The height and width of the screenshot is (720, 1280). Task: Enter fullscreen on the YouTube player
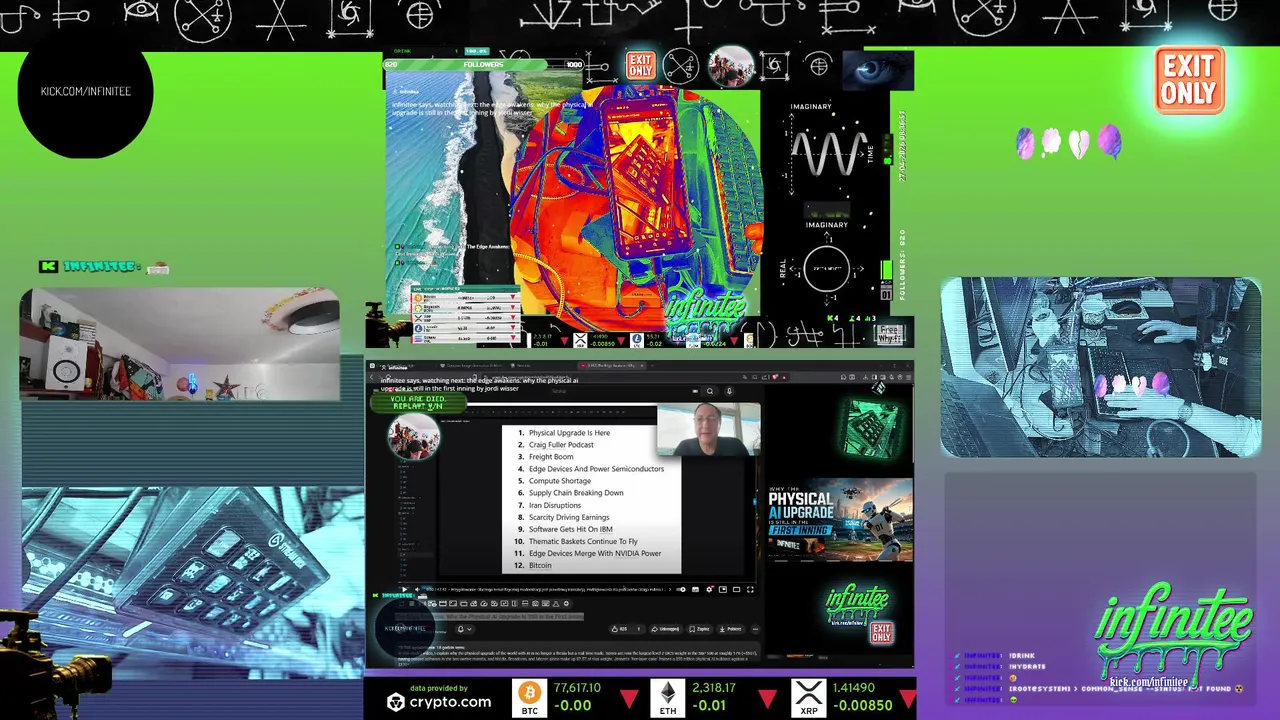(x=750, y=589)
